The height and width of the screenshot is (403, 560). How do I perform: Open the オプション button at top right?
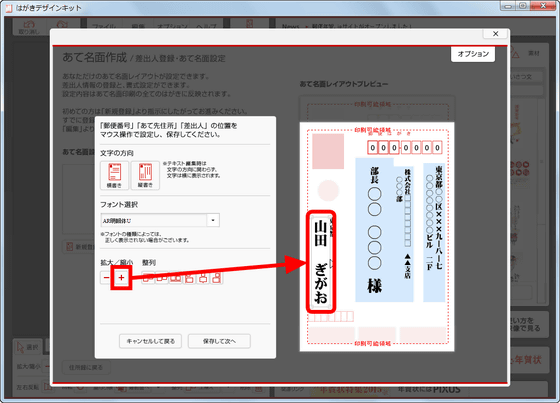[x=473, y=54]
